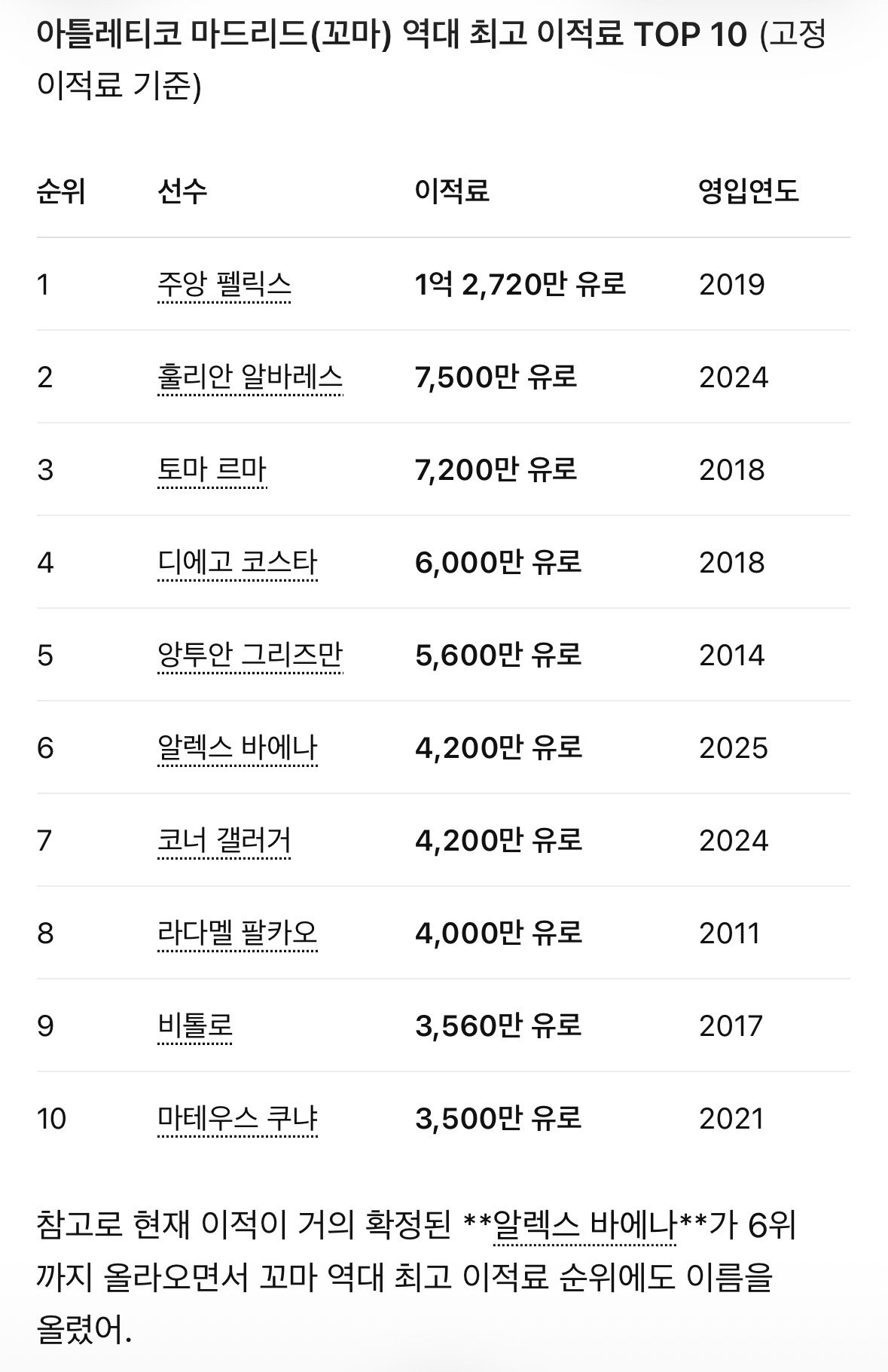
Task: Open the 훌리안 알바레스 player link
Action: pyautogui.click(x=250, y=377)
